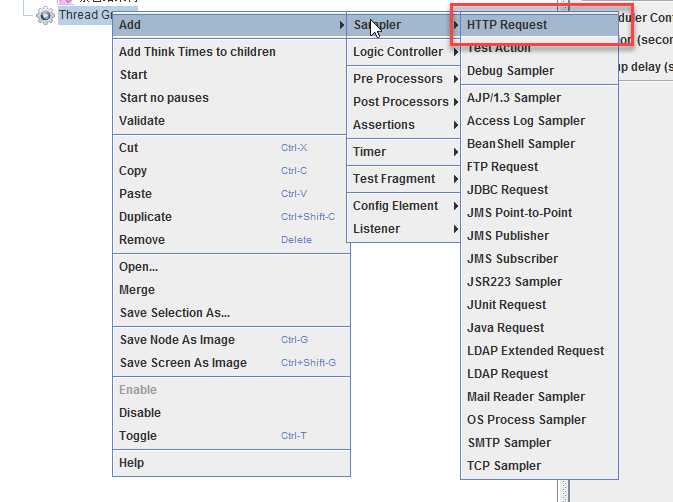Open the Pre Processors submenu
This screenshot has height=502, width=673.
tap(398, 79)
